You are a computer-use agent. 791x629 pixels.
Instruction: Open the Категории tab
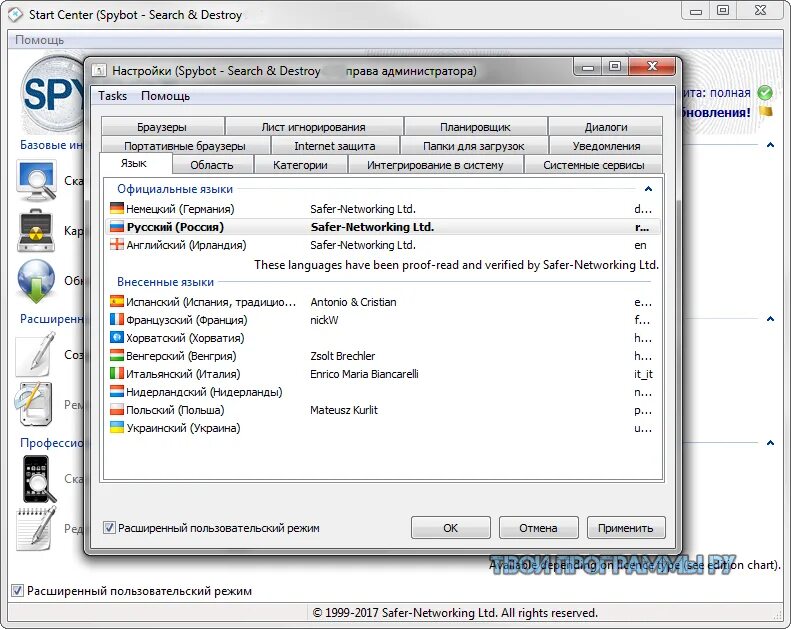point(300,165)
